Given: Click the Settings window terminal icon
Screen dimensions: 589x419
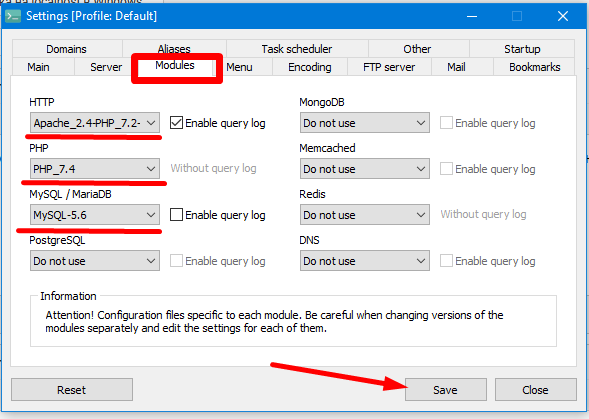Looking at the screenshot, I should point(13,16).
